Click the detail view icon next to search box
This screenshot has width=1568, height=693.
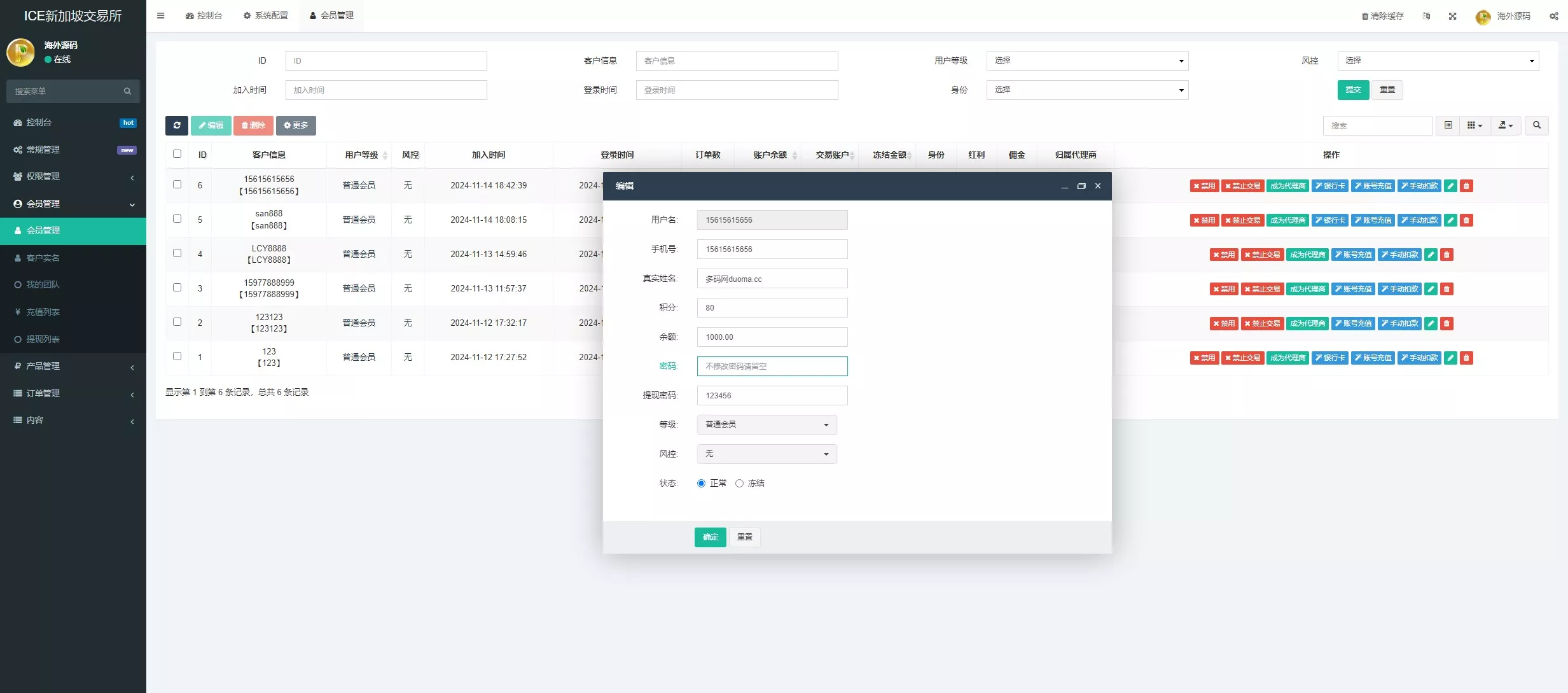[x=1448, y=125]
